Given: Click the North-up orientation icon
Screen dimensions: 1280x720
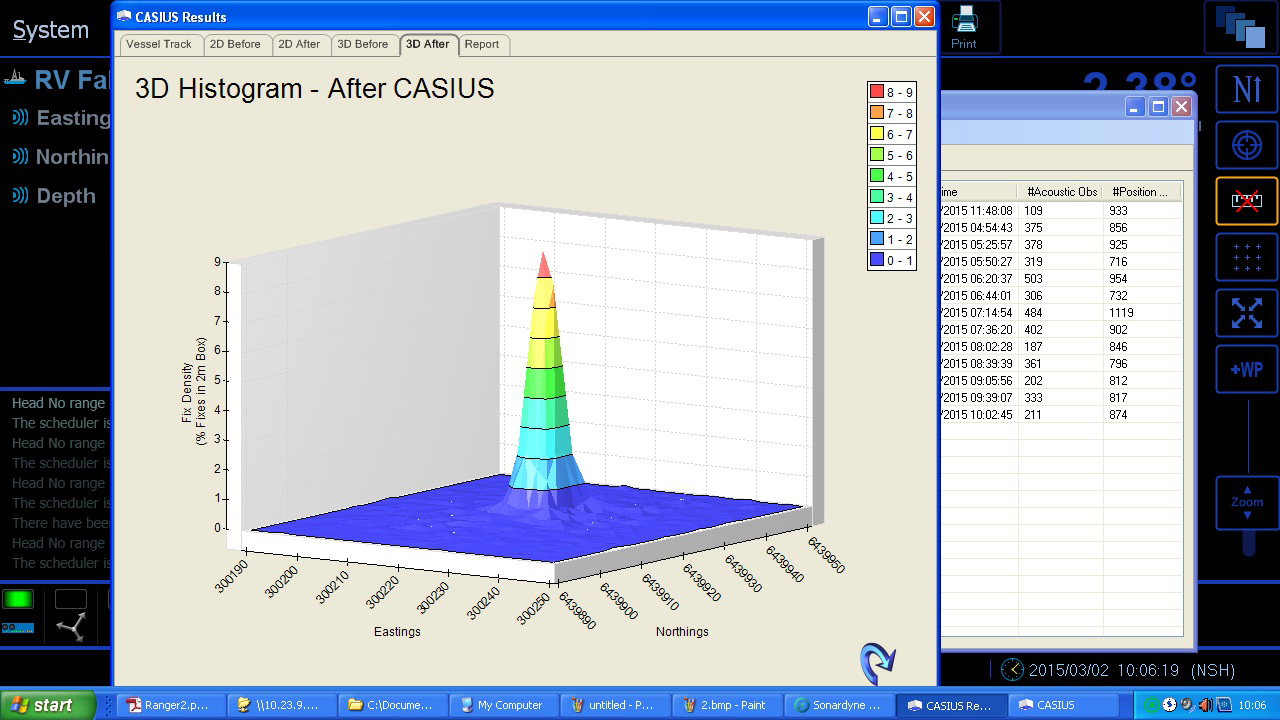Looking at the screenshot, I should (1246, 89).
